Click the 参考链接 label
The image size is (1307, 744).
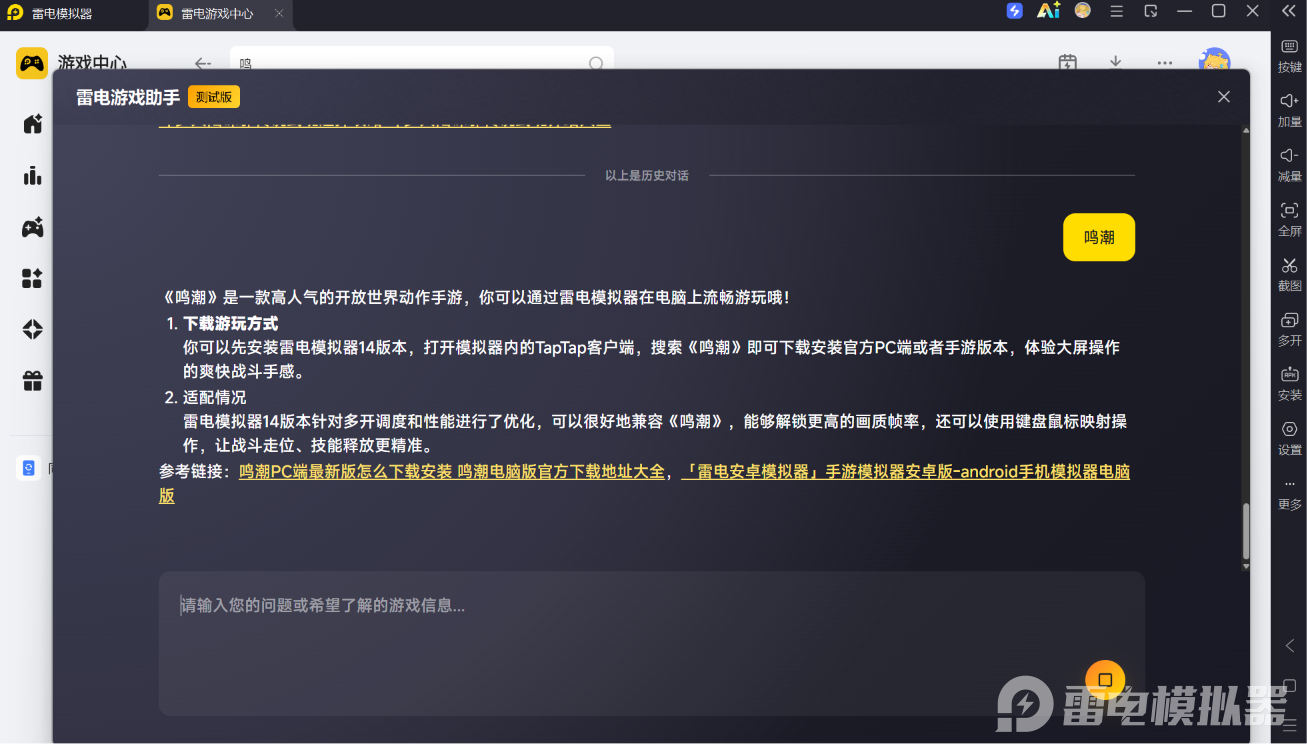(x=194, y=472)
